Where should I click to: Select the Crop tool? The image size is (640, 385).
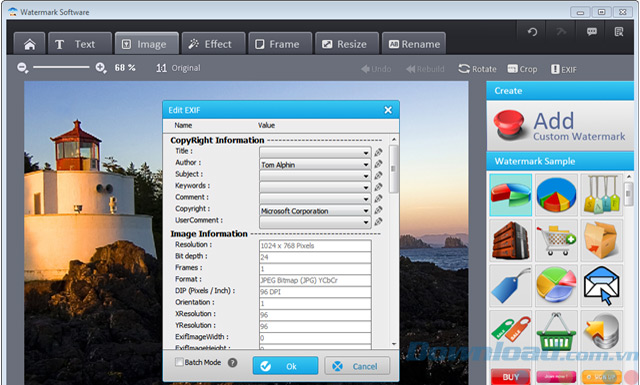tap(522, 69)
